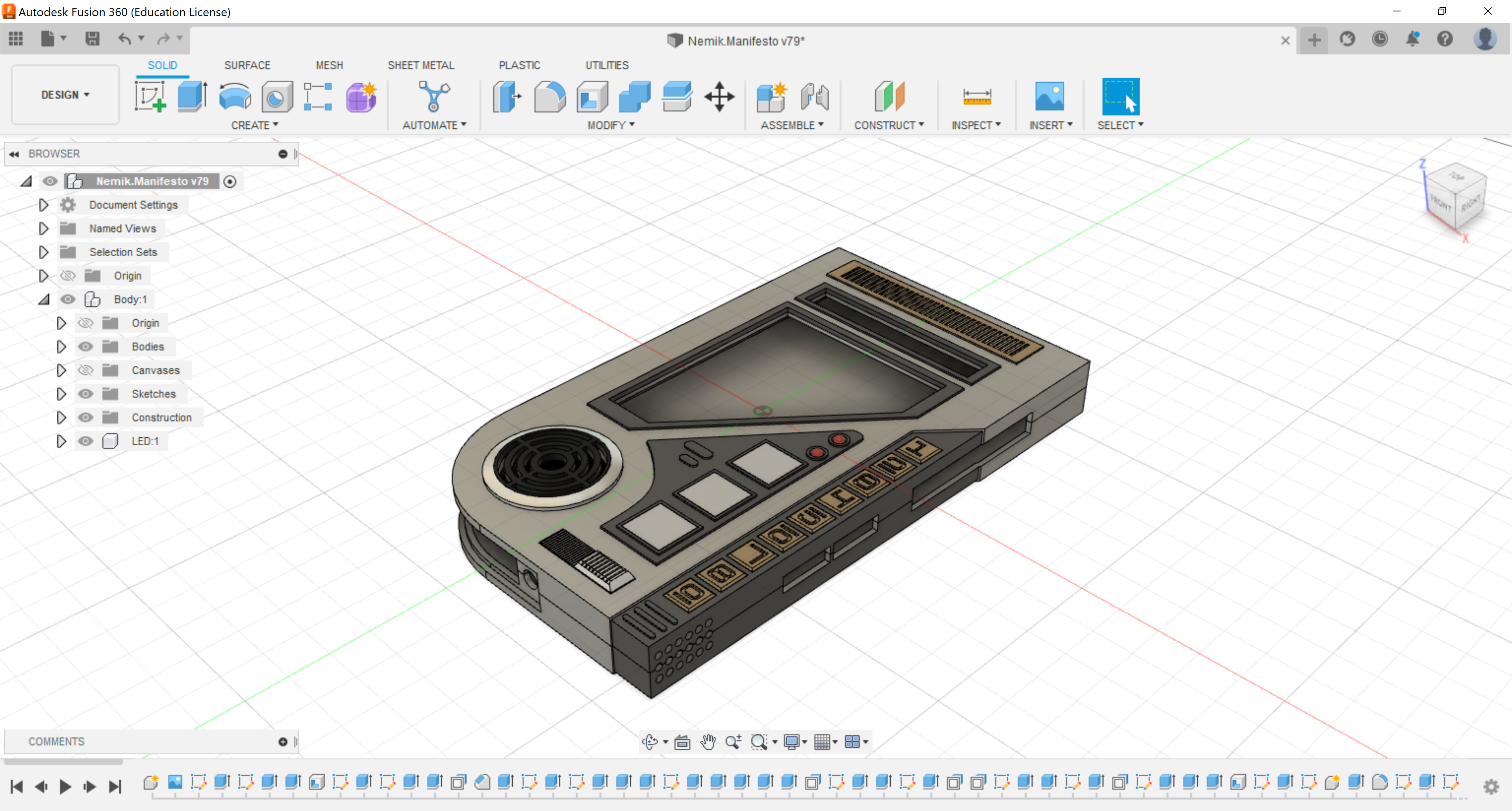1512x811 pixels.
Task: Click the Save icon
Action: pyautogui.click(x=92, y=39)
